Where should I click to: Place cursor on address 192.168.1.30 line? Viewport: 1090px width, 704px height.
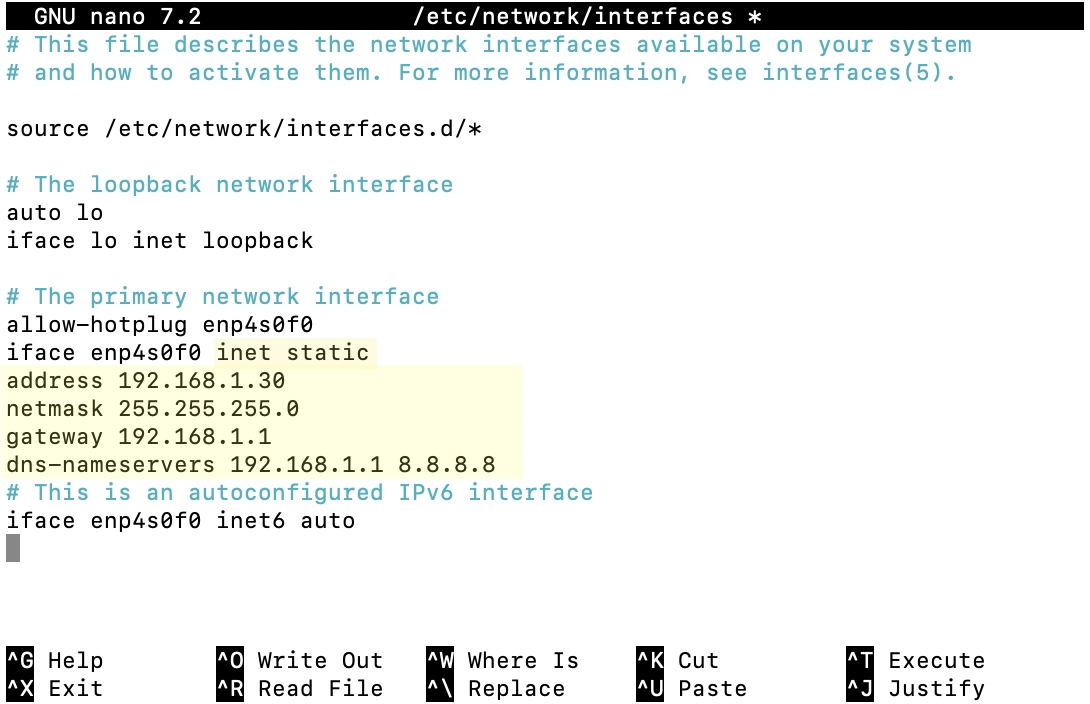point(146,380)
